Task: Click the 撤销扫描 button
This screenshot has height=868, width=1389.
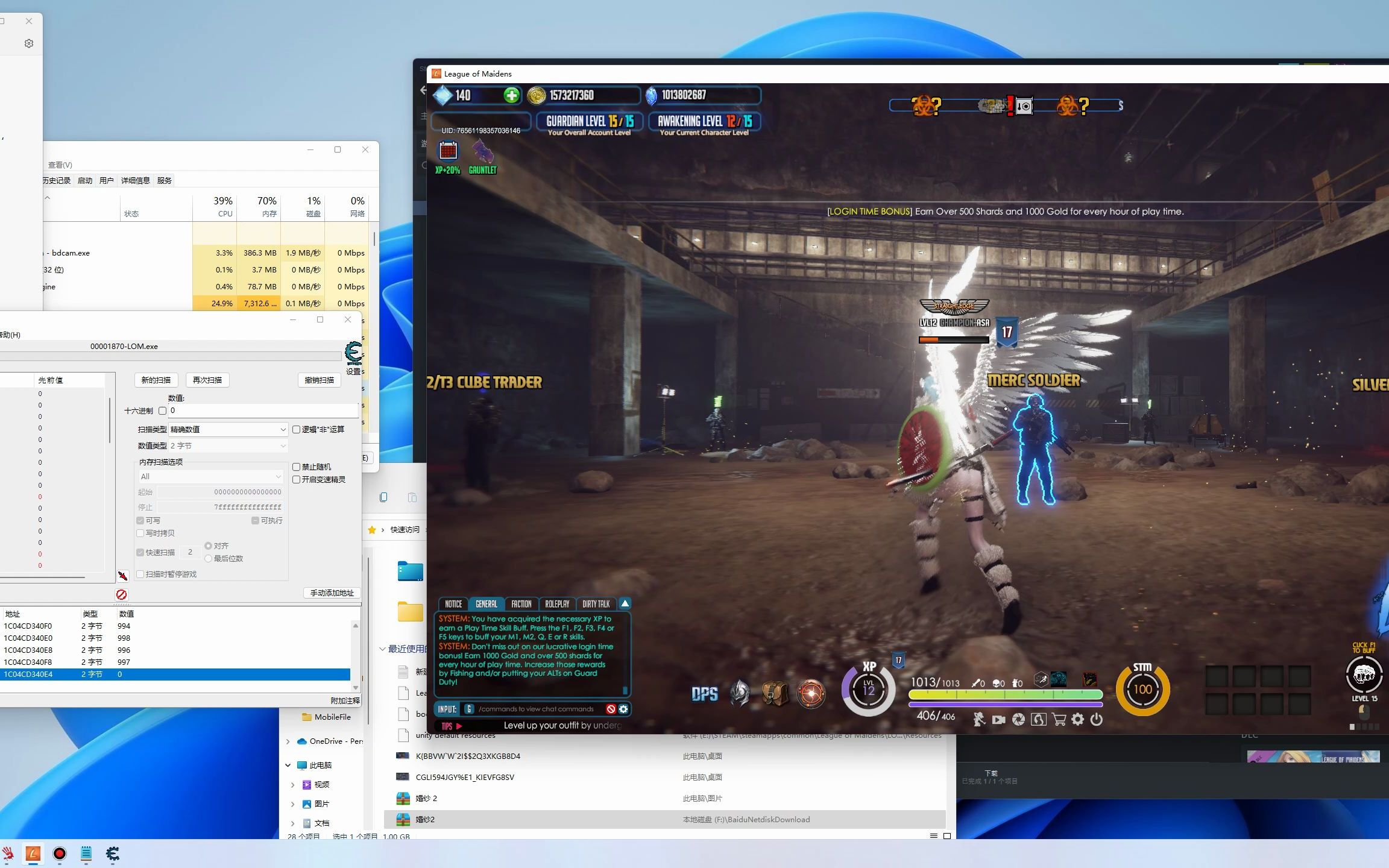Action: tap(320, 380)
